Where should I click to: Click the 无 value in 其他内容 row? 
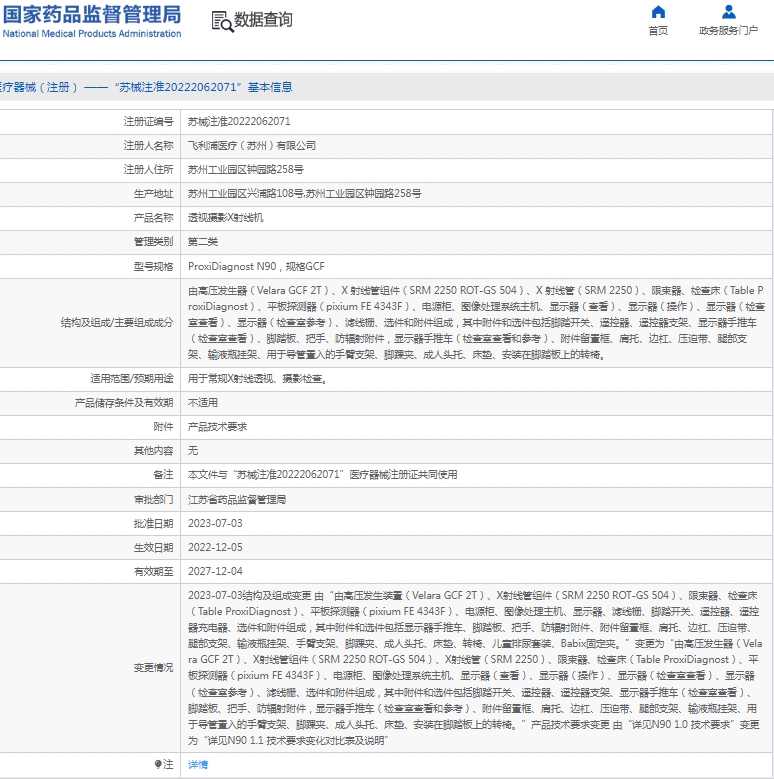(193, 451)
